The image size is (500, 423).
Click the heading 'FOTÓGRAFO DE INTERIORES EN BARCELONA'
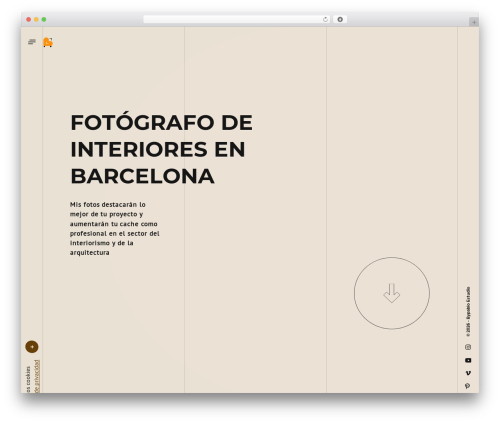point(162,149)
